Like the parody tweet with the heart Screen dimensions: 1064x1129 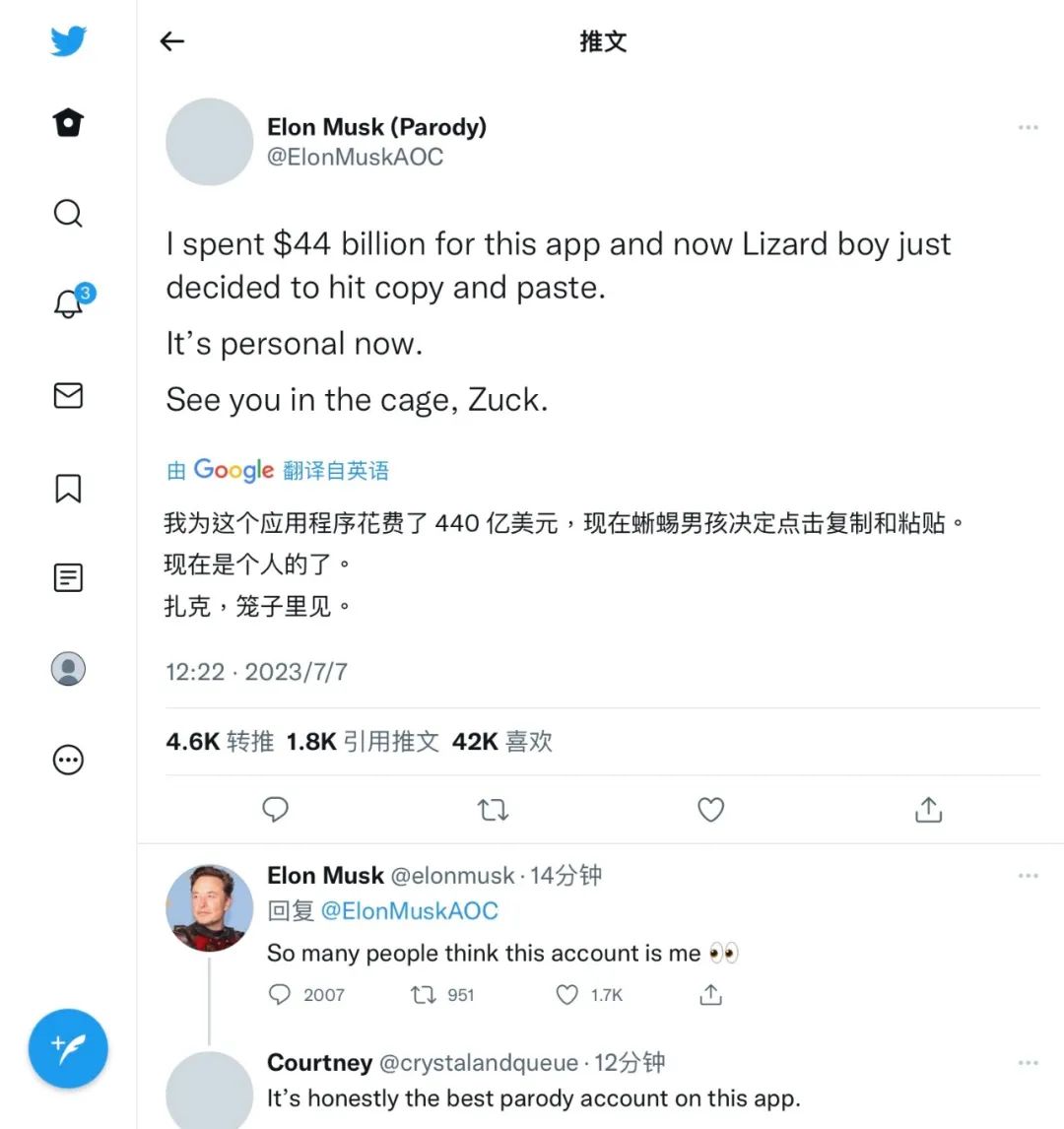710,810
